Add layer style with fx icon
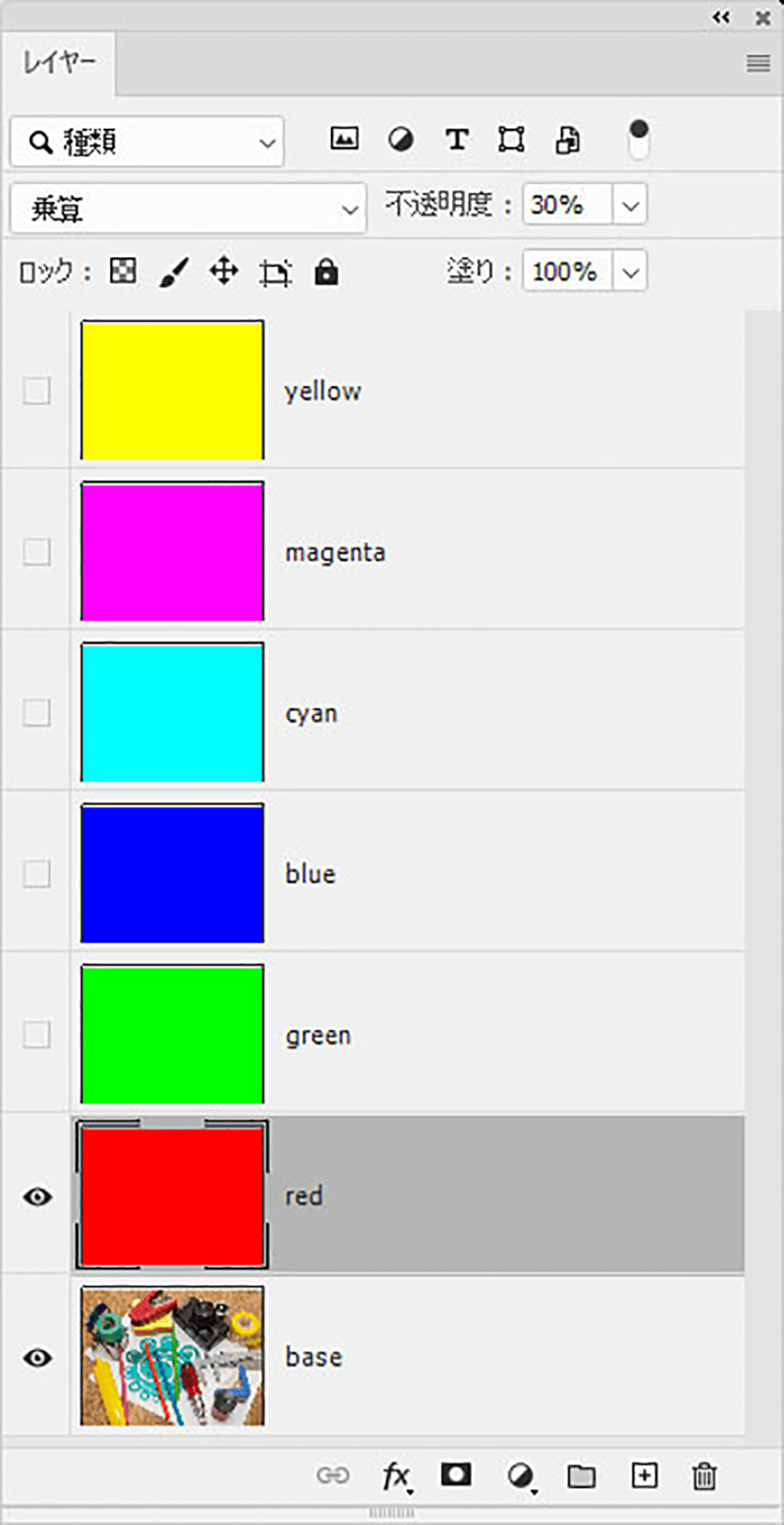The width and height of the screenshot is (784, 1525). (396, 1475)
